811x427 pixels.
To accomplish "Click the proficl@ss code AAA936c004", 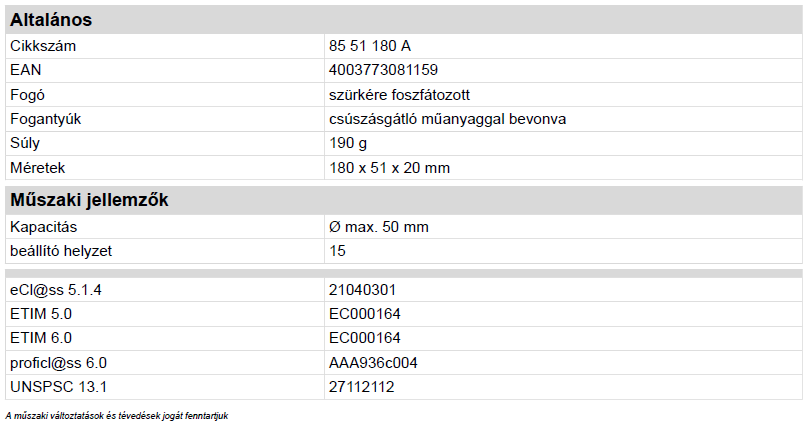I will click(x=373, y=362).
